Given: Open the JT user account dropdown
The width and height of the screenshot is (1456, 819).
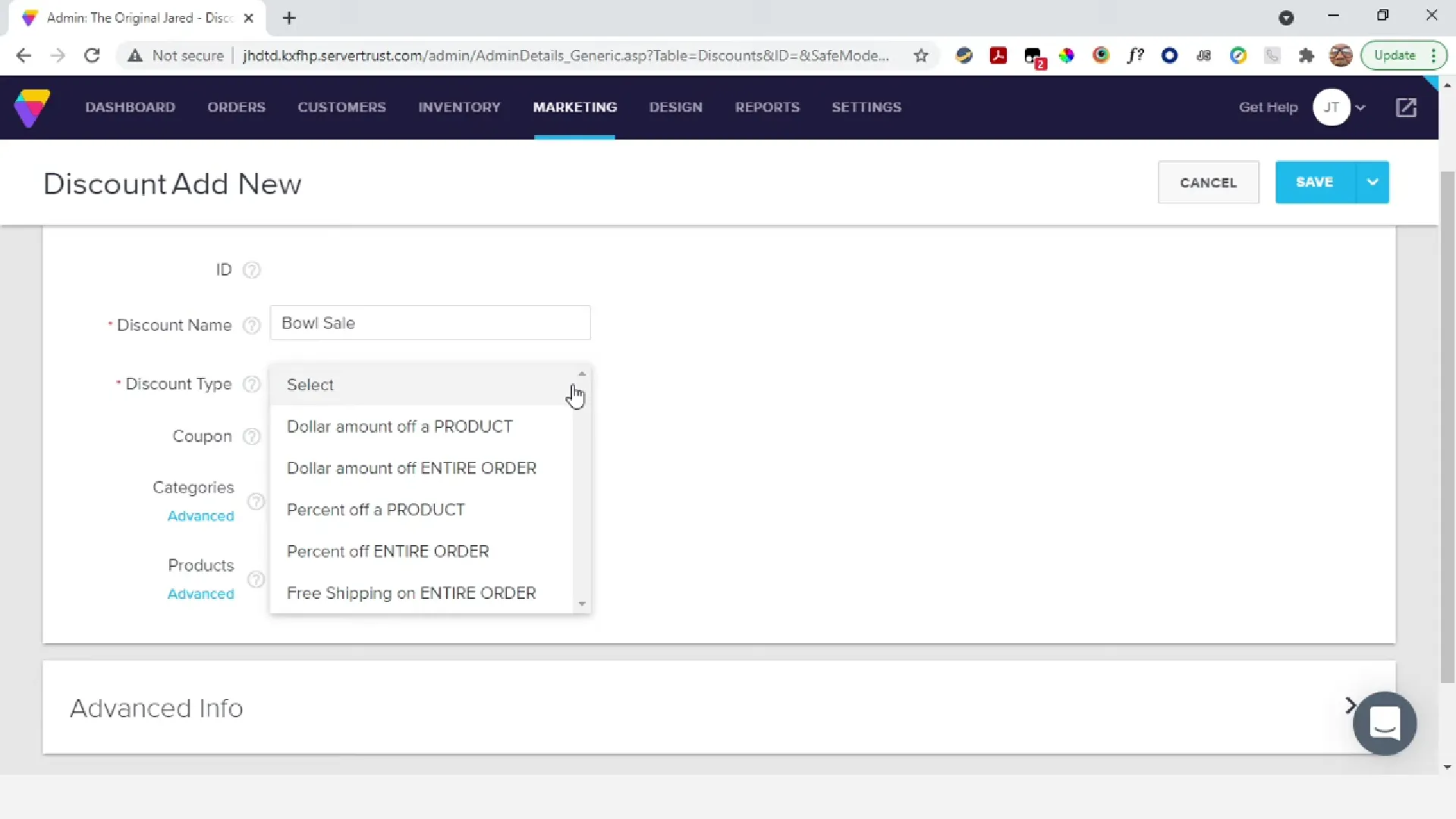Looking at the screenshot, I should (x=1340, y=108).
